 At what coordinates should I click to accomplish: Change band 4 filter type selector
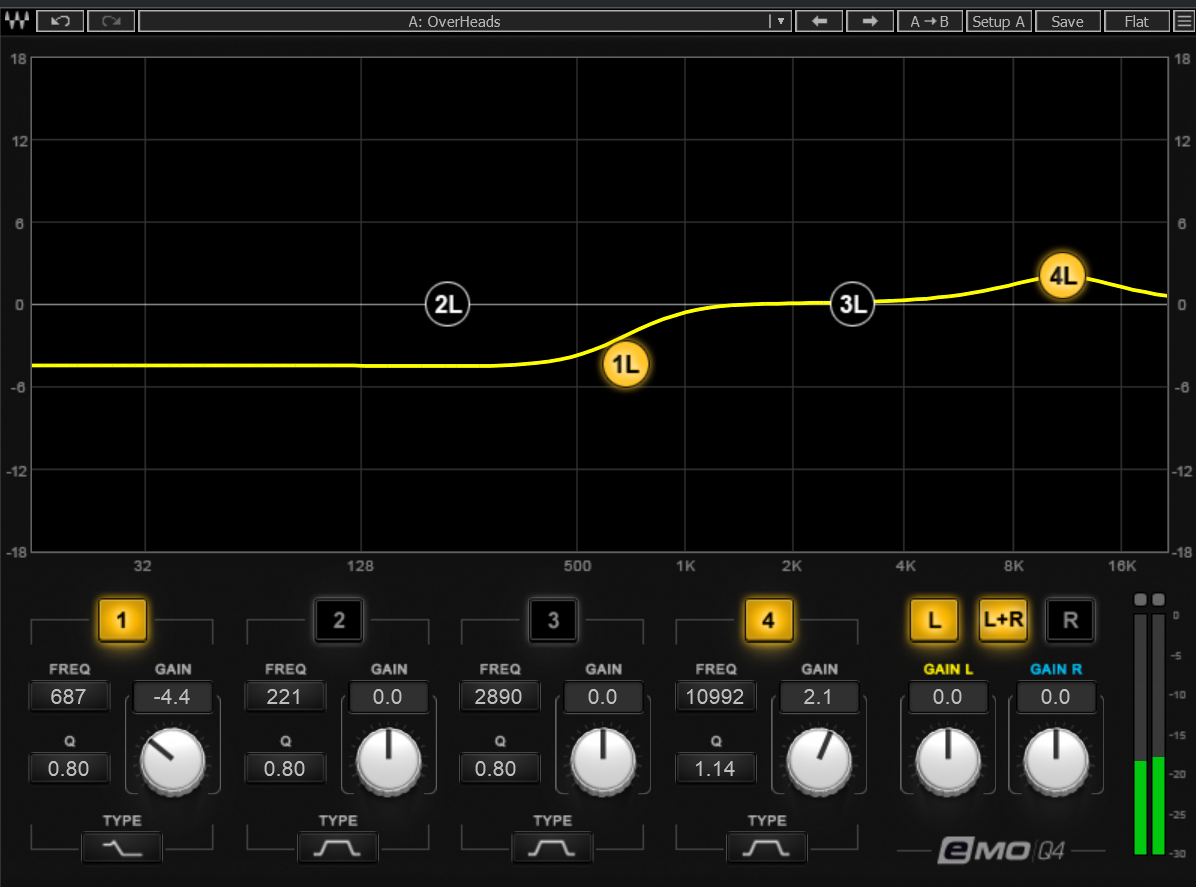767,849
